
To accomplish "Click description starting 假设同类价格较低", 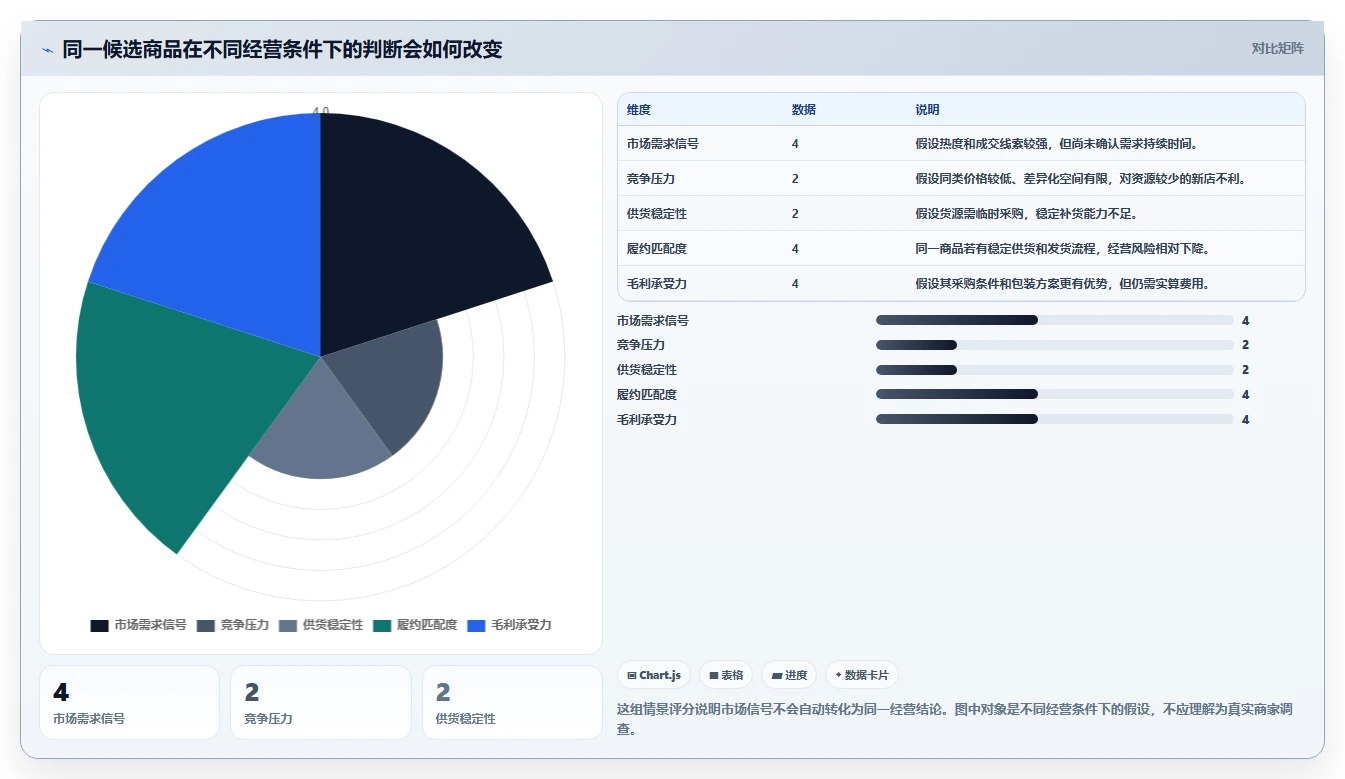I will (x=1080, y=179).
